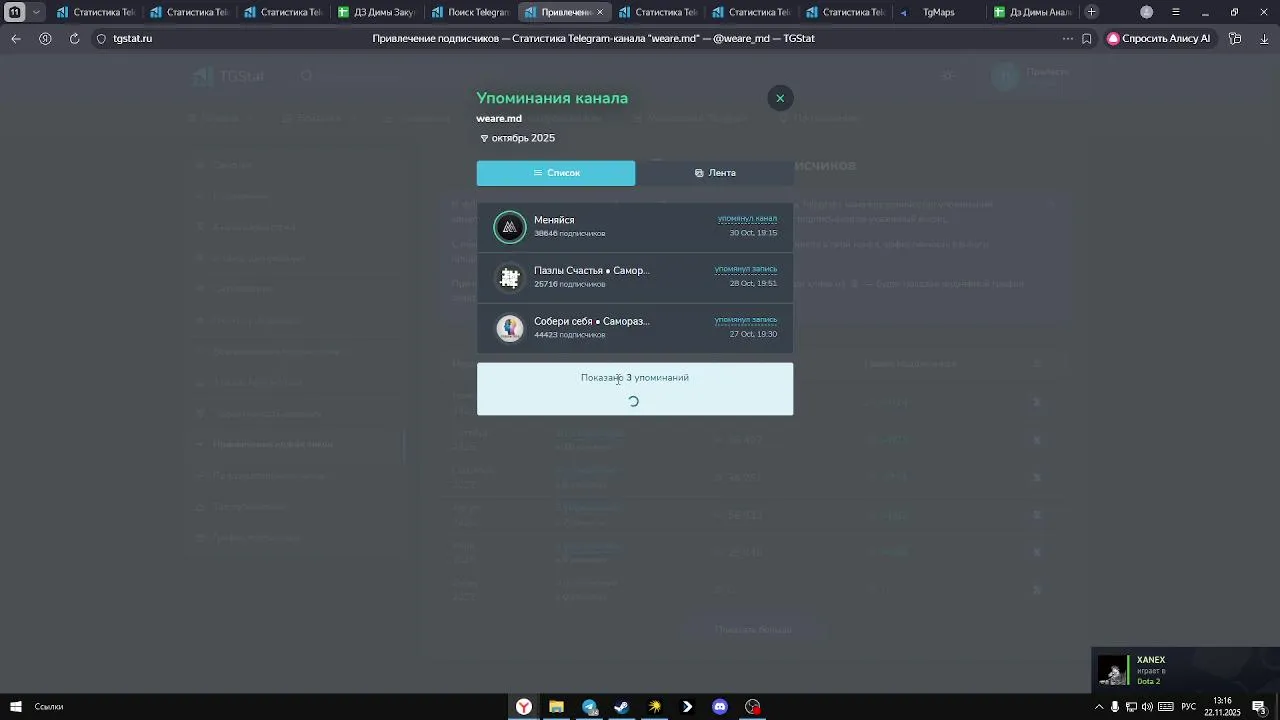This screenshot has width=1280, height=720.
Task: Open the Меняйся channel name
Action: [x=554, y=220]
